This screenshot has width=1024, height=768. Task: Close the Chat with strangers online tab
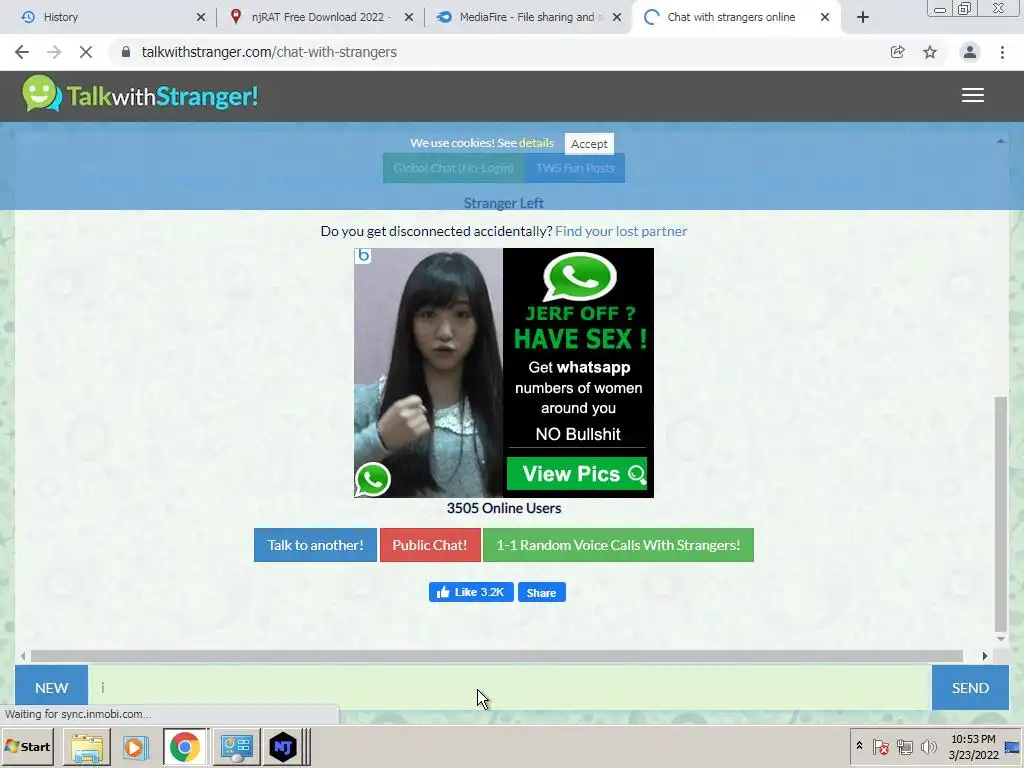coord(825,17)
